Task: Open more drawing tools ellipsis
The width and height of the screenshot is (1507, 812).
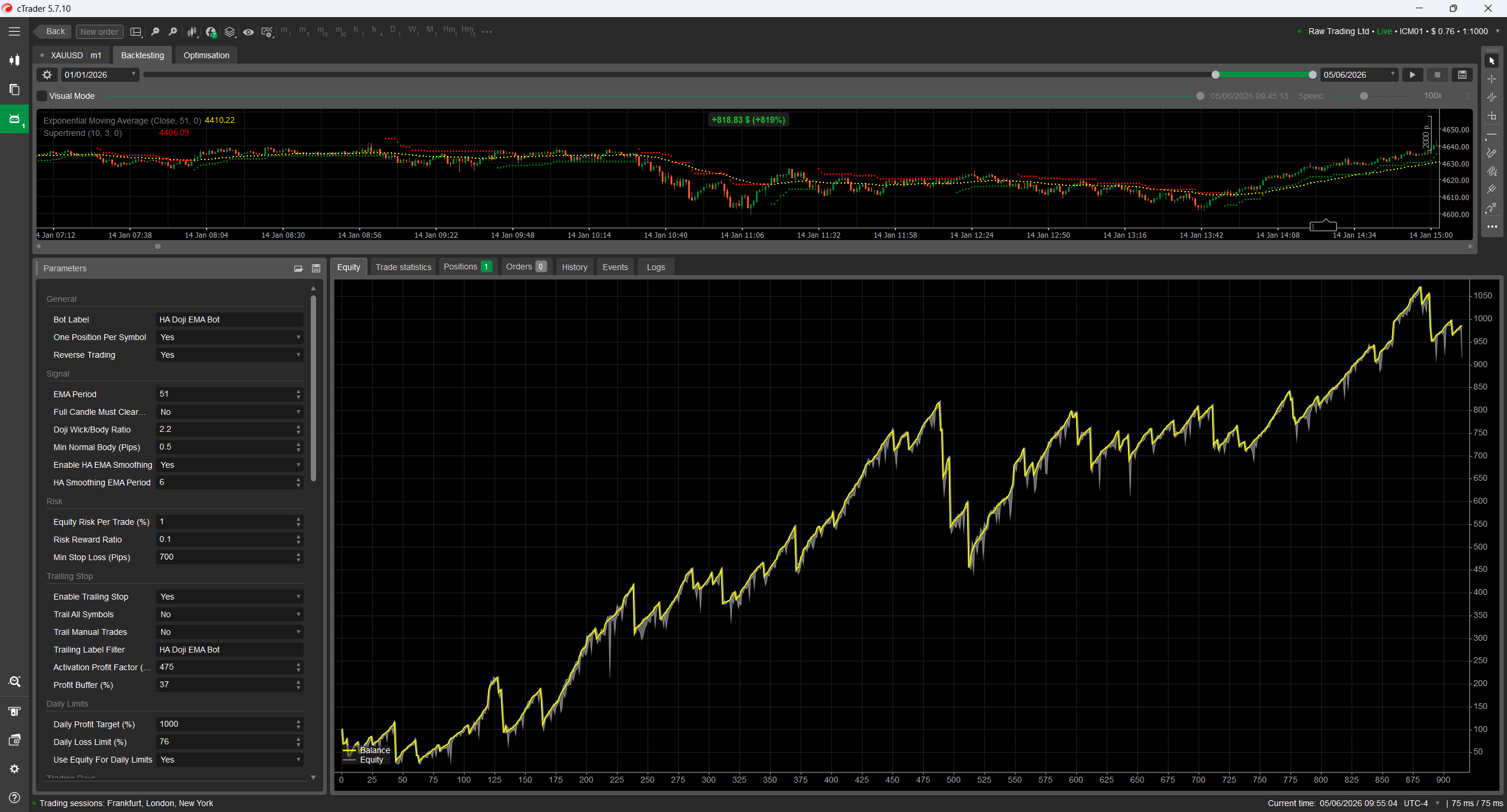Action: click(x=1492, y=227)
